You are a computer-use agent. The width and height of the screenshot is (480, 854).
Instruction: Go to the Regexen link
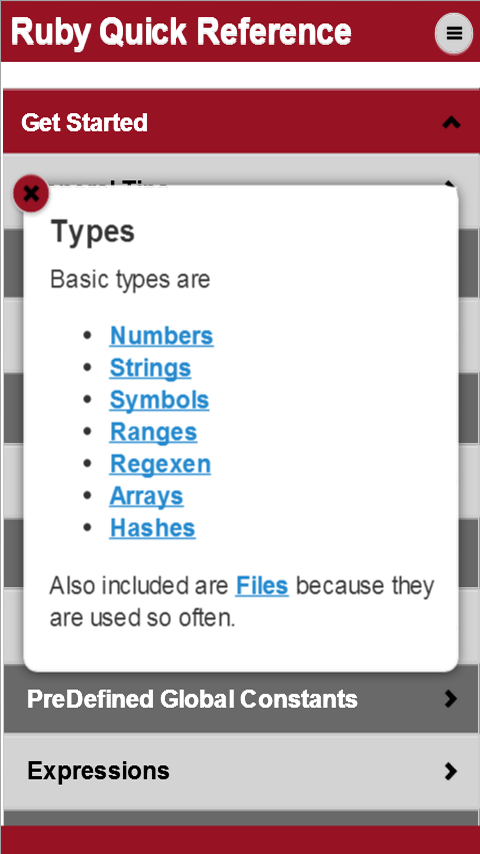pyautogui.click(x=160, y=464)
